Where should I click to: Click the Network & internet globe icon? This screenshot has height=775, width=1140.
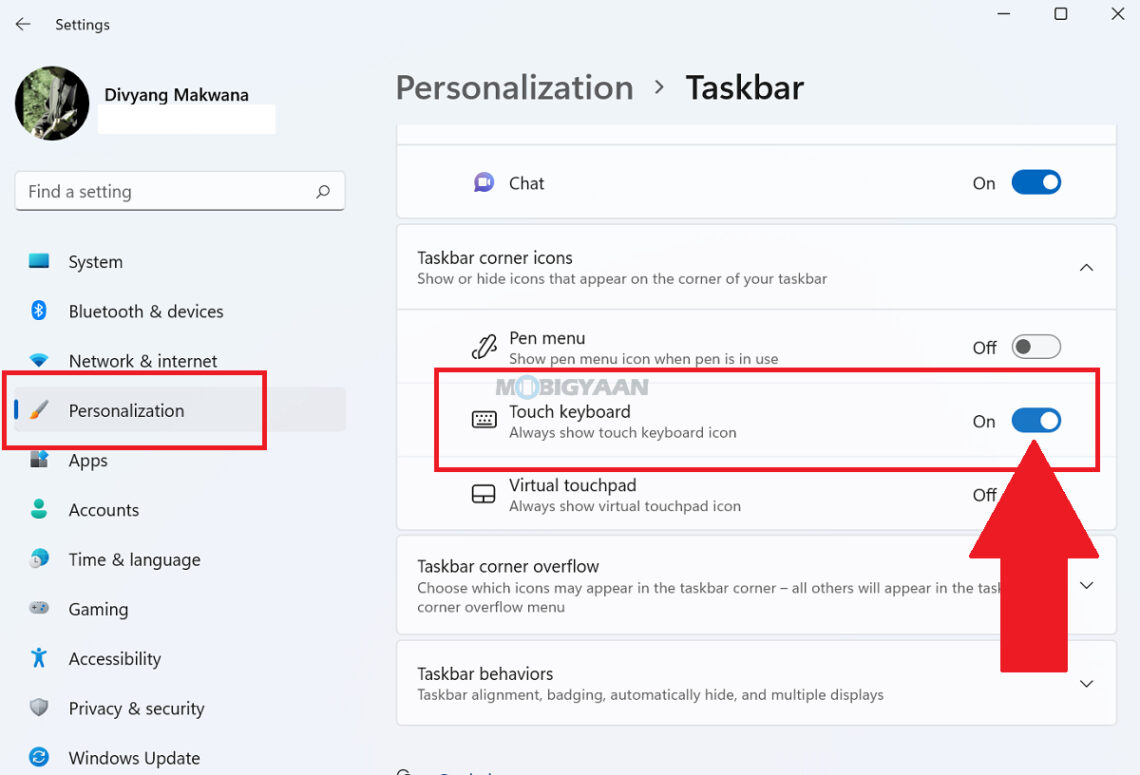point(39,360)
